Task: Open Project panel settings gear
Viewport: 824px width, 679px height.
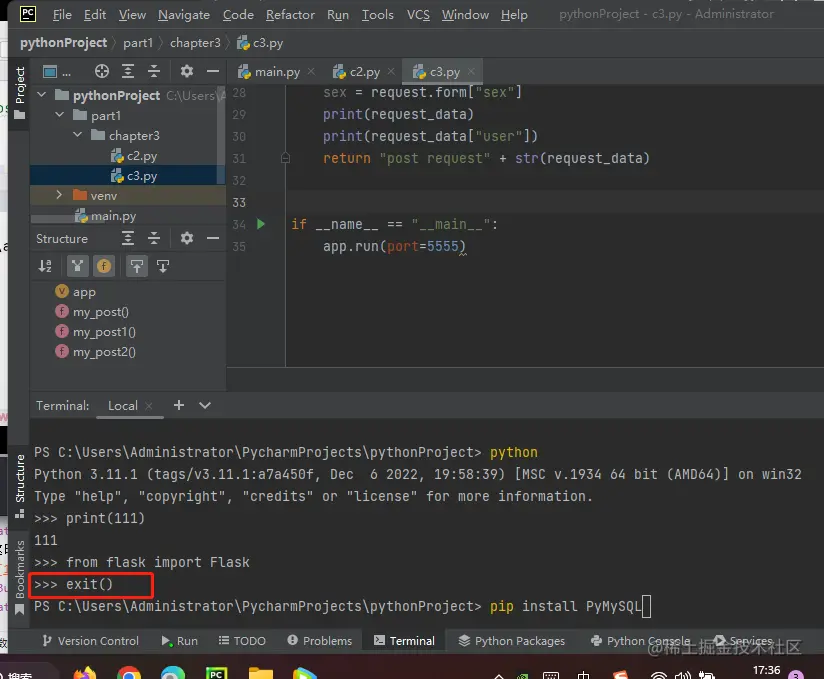Action: [x=187, y=71]
